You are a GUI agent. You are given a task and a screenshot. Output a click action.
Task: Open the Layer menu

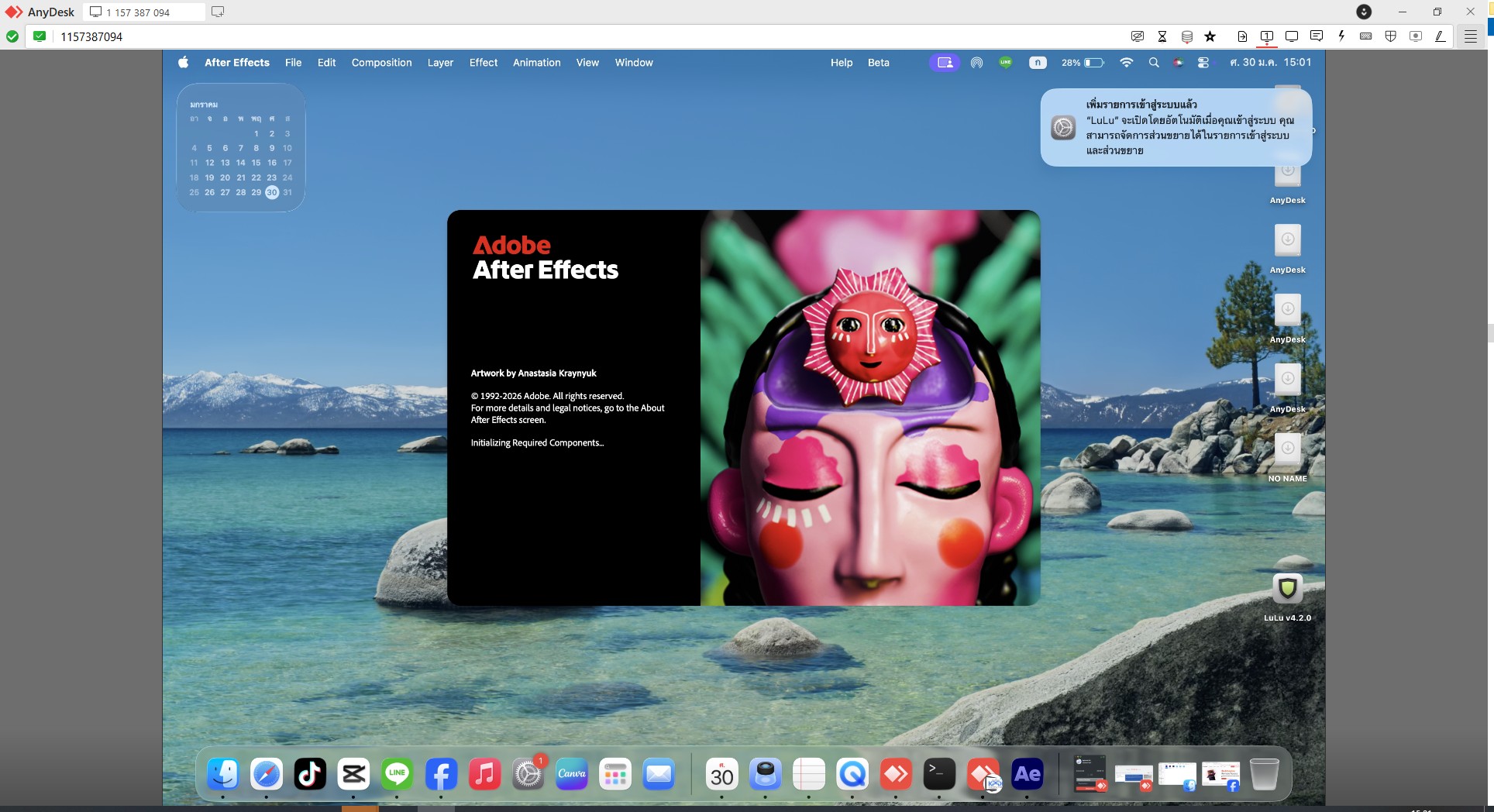coord(440,63)
